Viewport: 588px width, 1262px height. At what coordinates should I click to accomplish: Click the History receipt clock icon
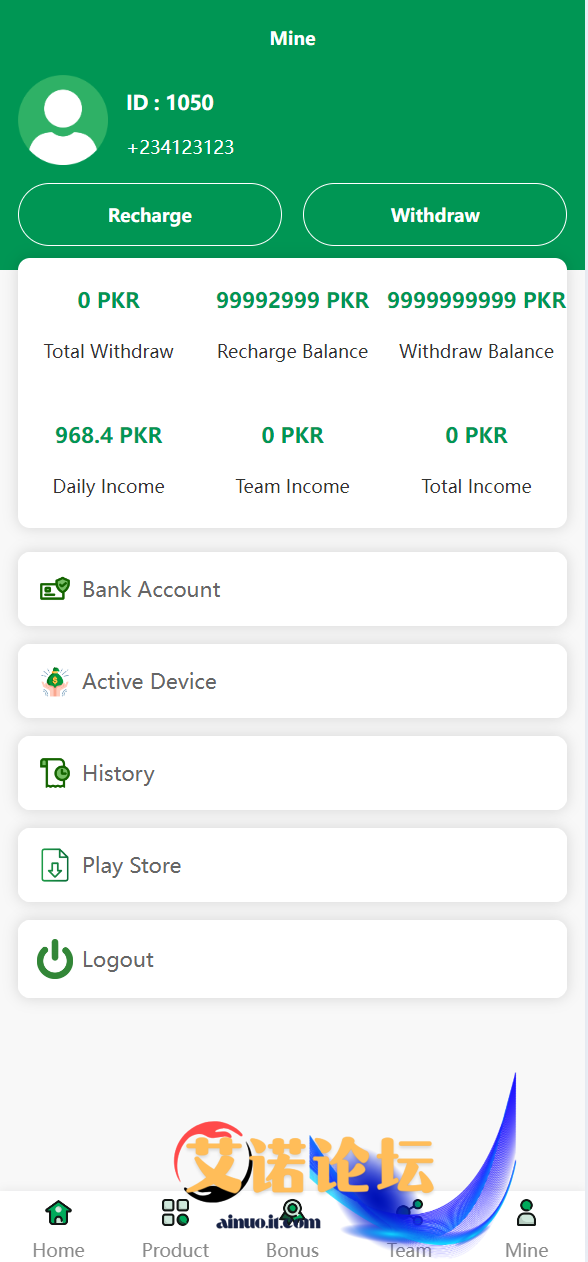(55, 773)
